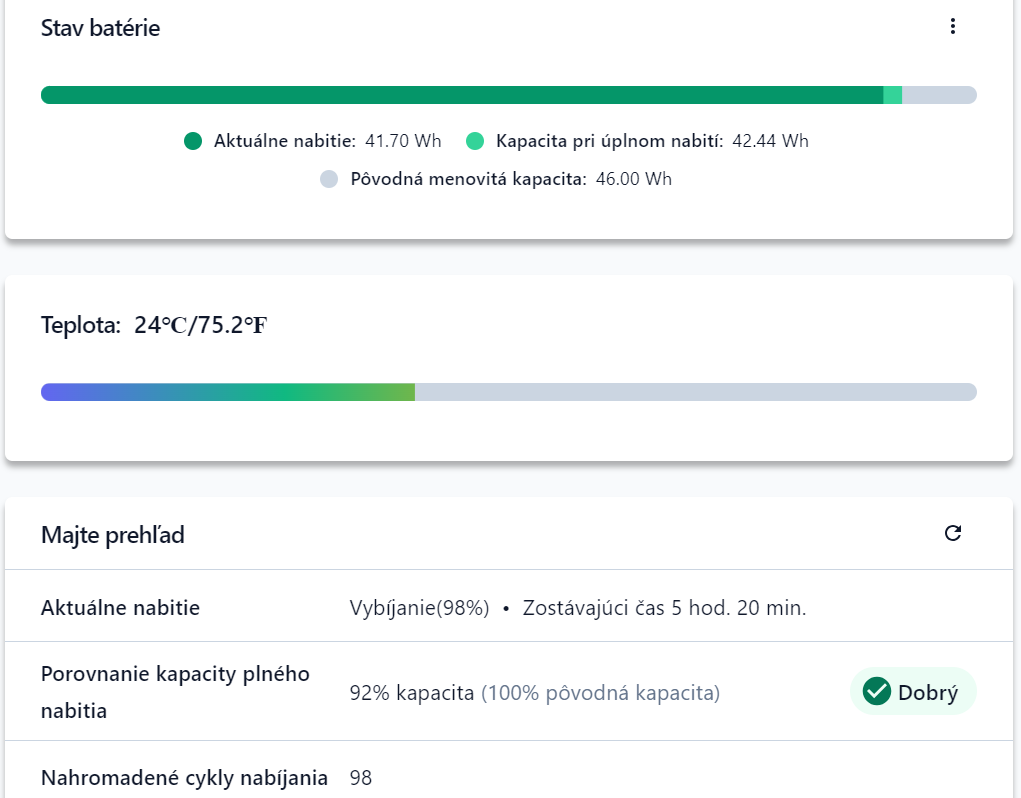Click the Dobrý status badge
The image size is (1021, 798).
pos(912,691)
